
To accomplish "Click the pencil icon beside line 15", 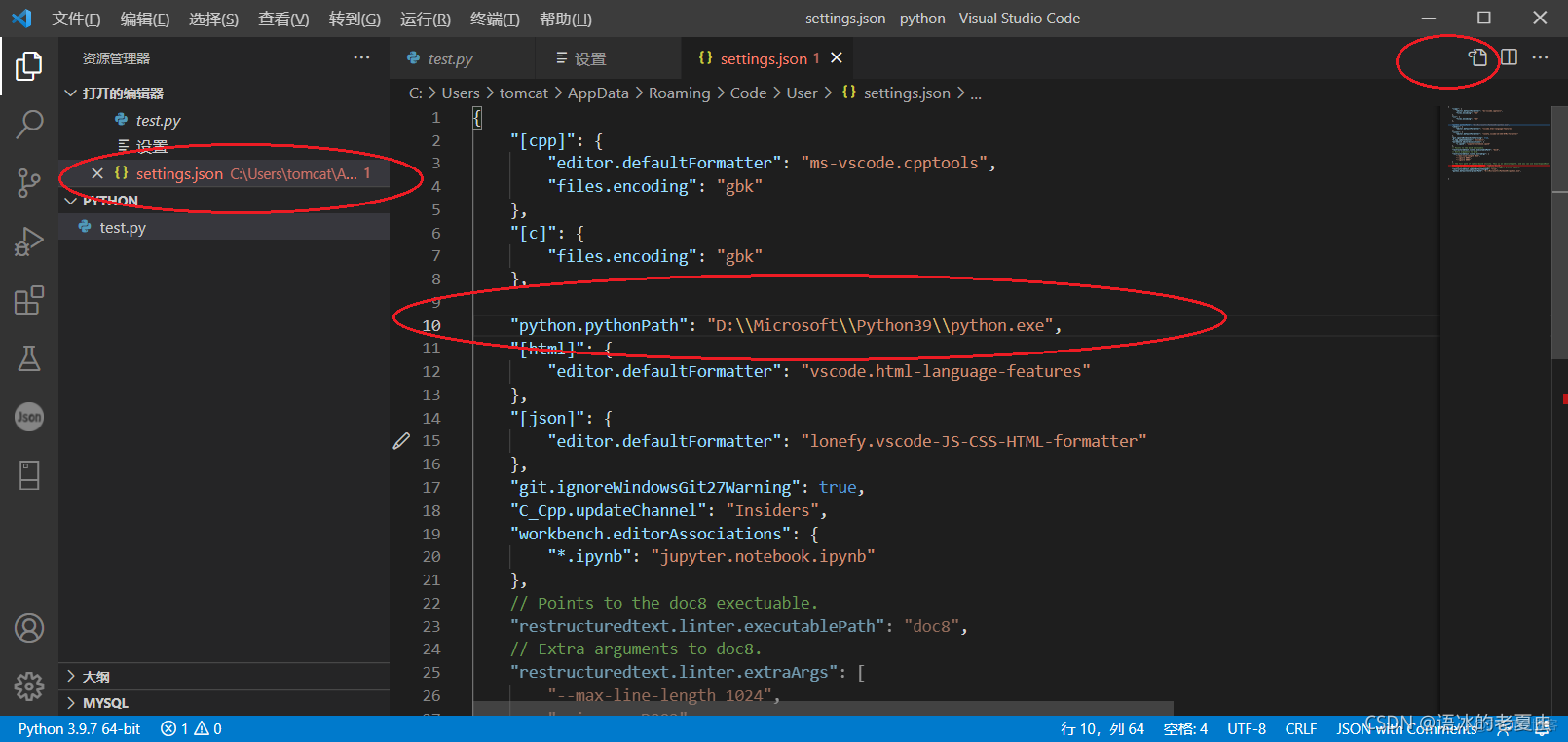I will click(401, 441).
